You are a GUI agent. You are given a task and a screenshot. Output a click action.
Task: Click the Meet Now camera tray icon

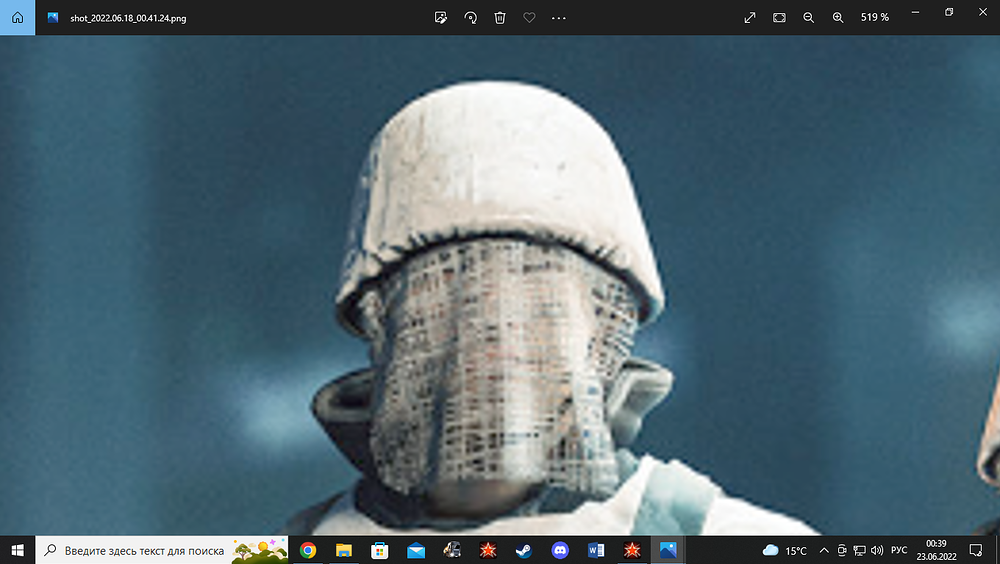842,550
